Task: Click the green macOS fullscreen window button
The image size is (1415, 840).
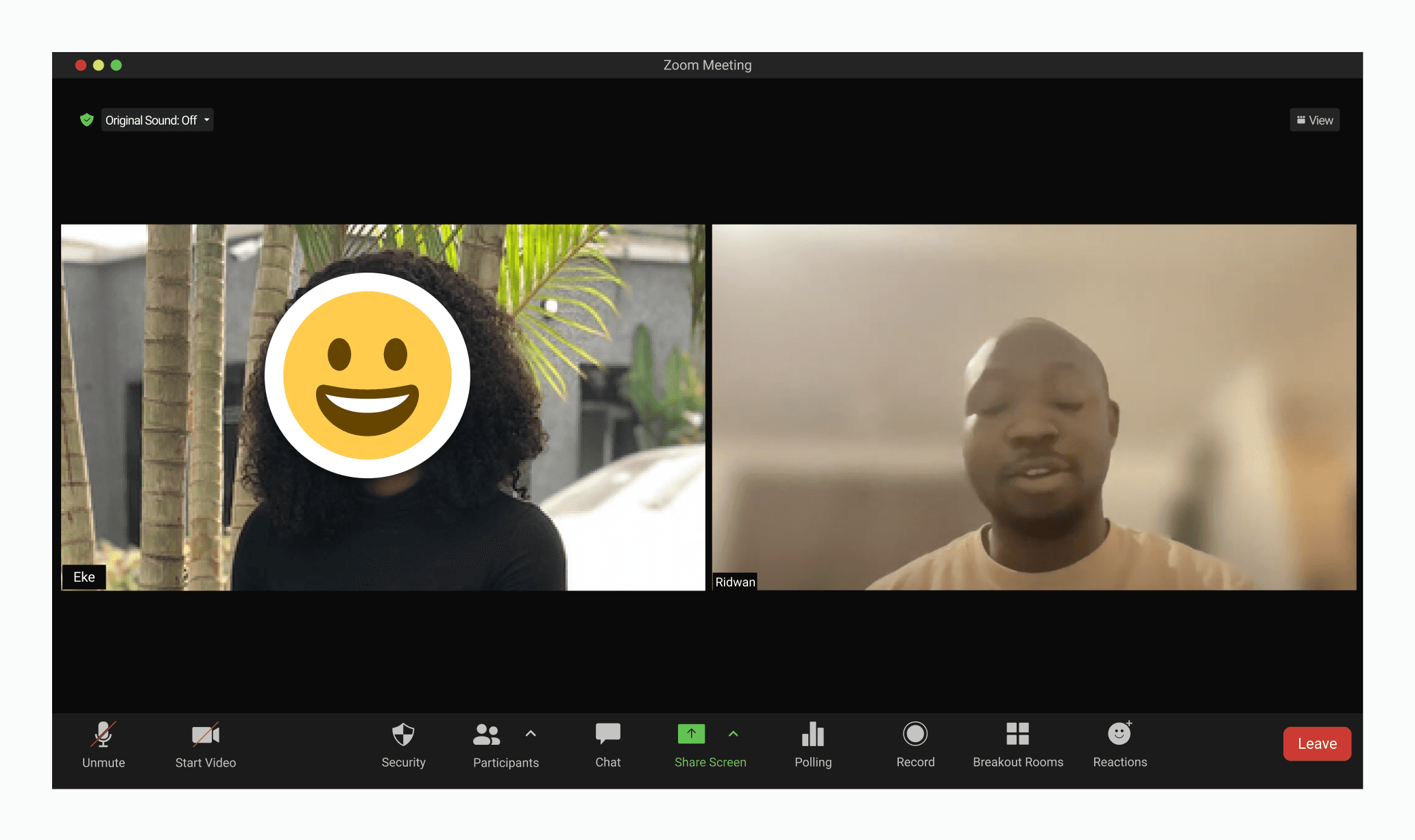Action: pos(117,65)
